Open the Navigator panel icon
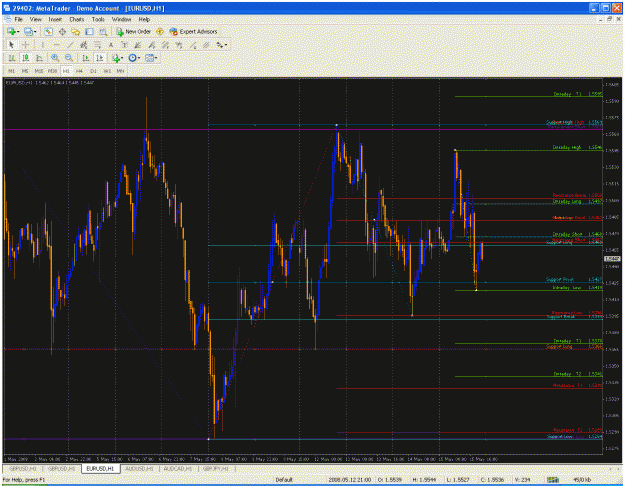Image resolution: width=625 pixels, height=486 pixels. click(x=75, y=31)
